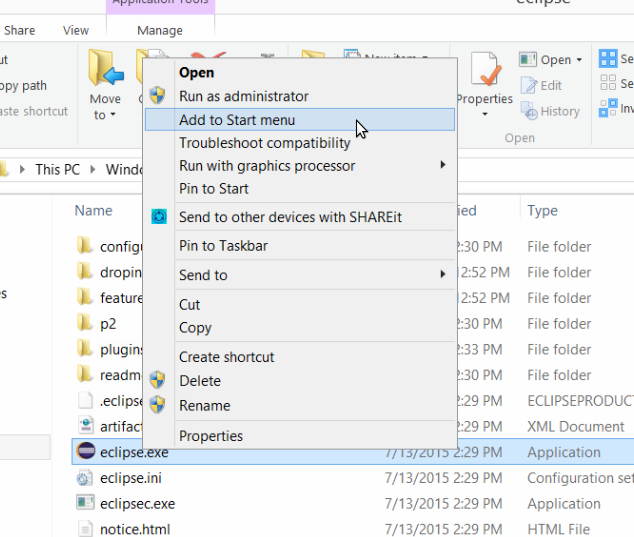Select the eclipsec.exe file icon
This screenshot has height=537, width=634.
(x=85, y=503)
